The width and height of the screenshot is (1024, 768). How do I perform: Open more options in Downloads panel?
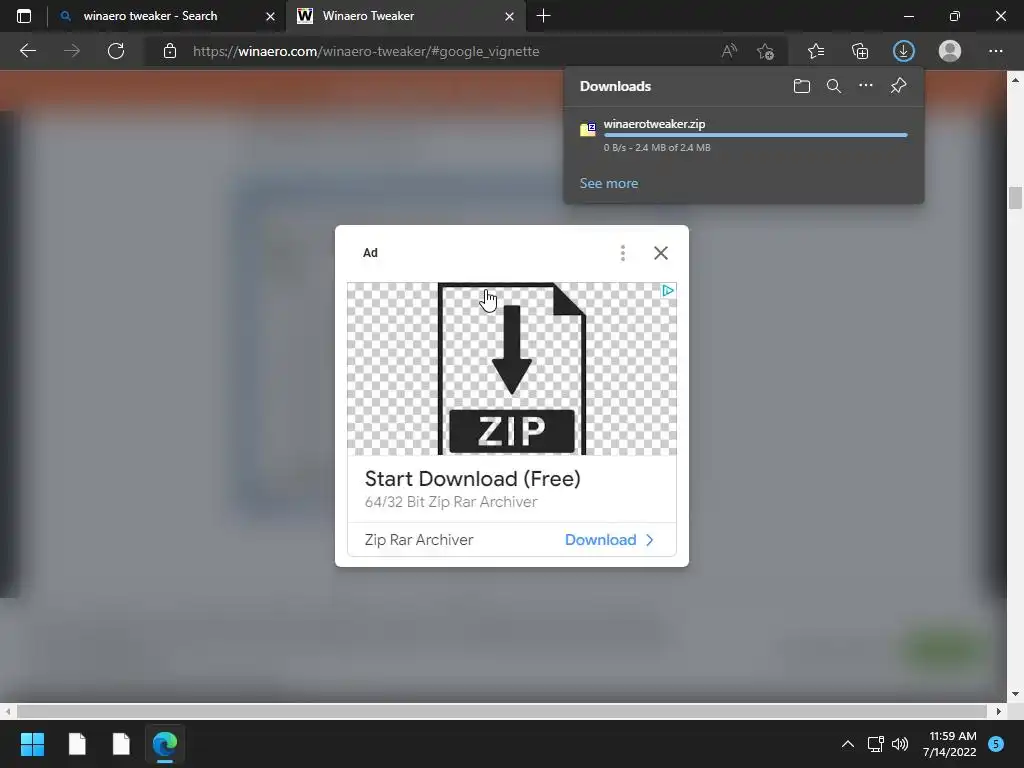(866, 86)
